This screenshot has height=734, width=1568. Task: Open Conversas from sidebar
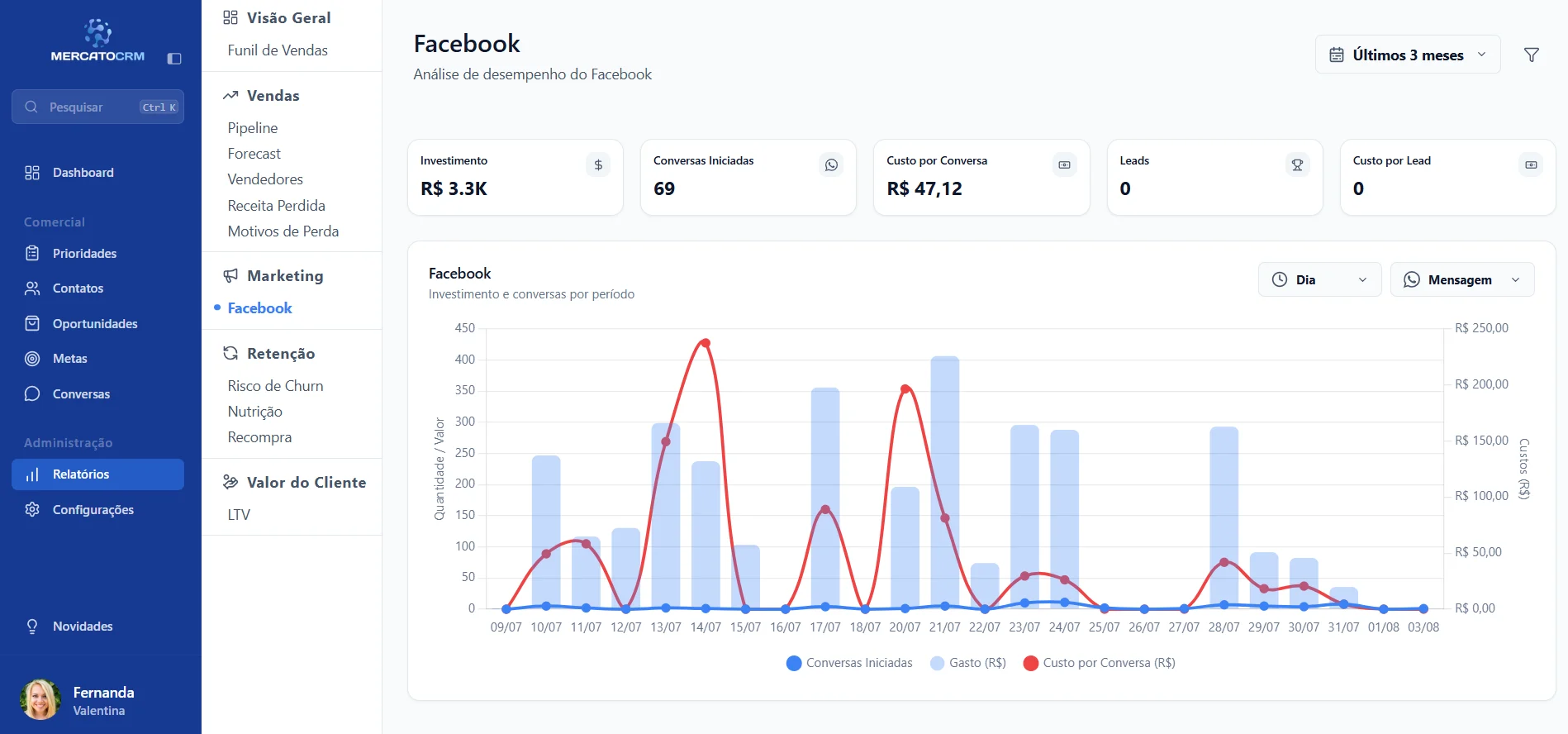click(x=97, y=393)
